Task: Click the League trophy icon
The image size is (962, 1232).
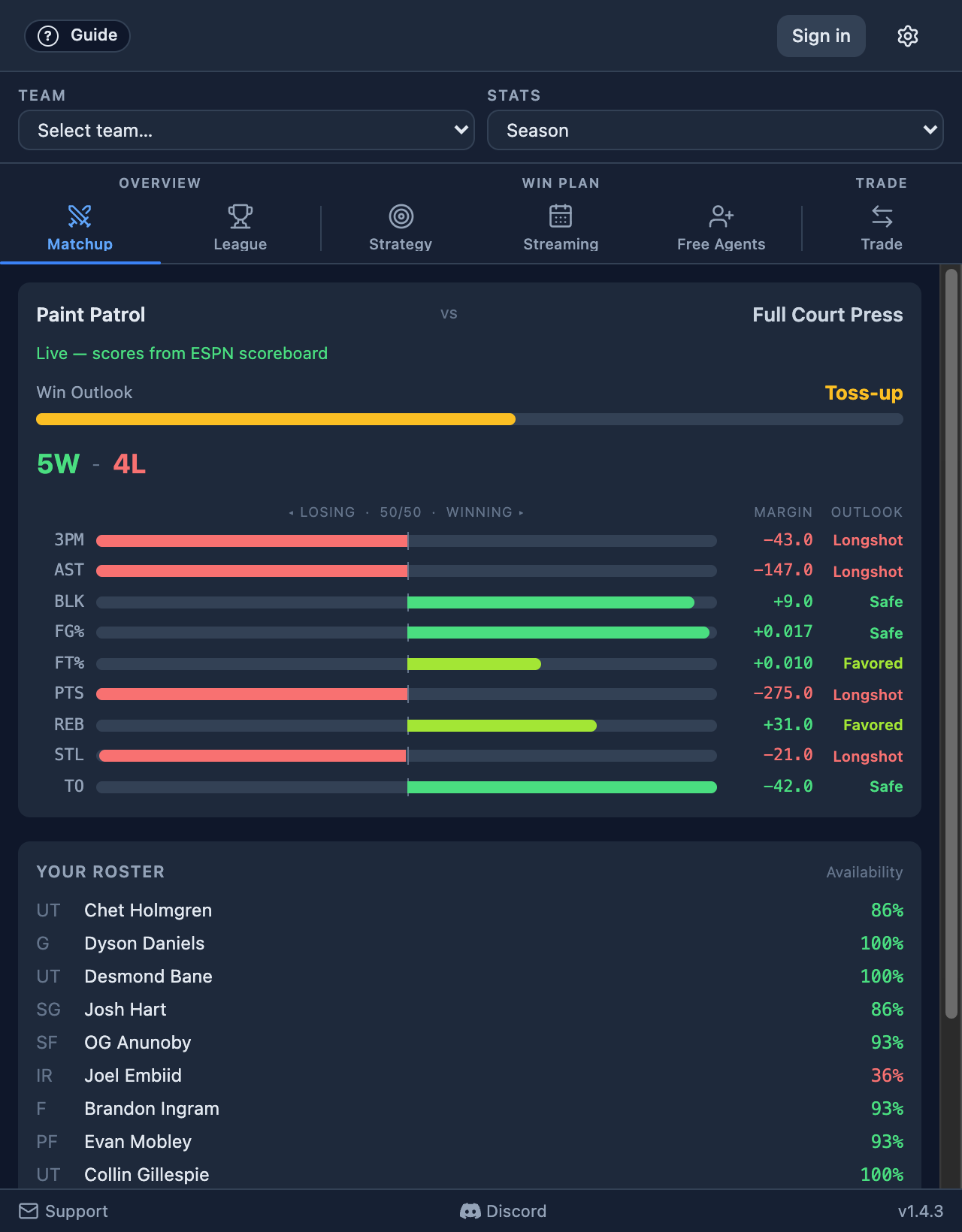Action: point(240,216)
